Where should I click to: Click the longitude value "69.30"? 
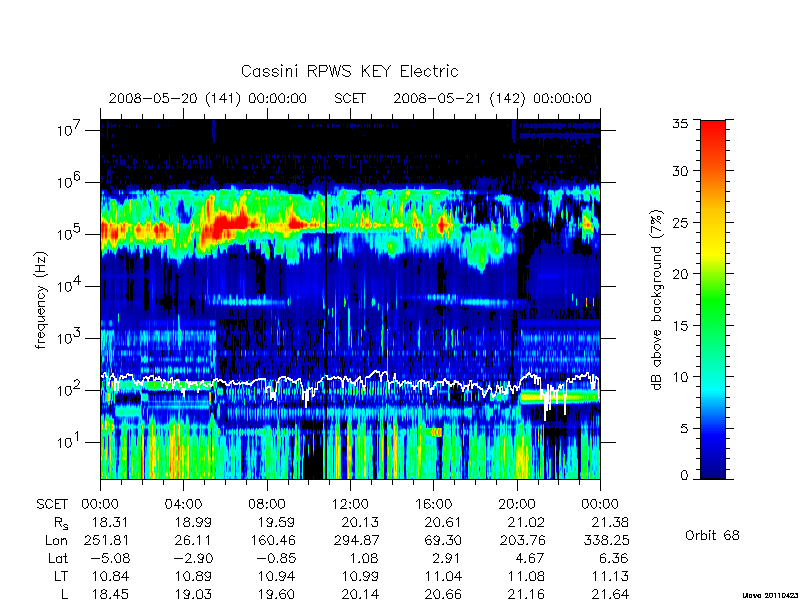pos(443,540)
